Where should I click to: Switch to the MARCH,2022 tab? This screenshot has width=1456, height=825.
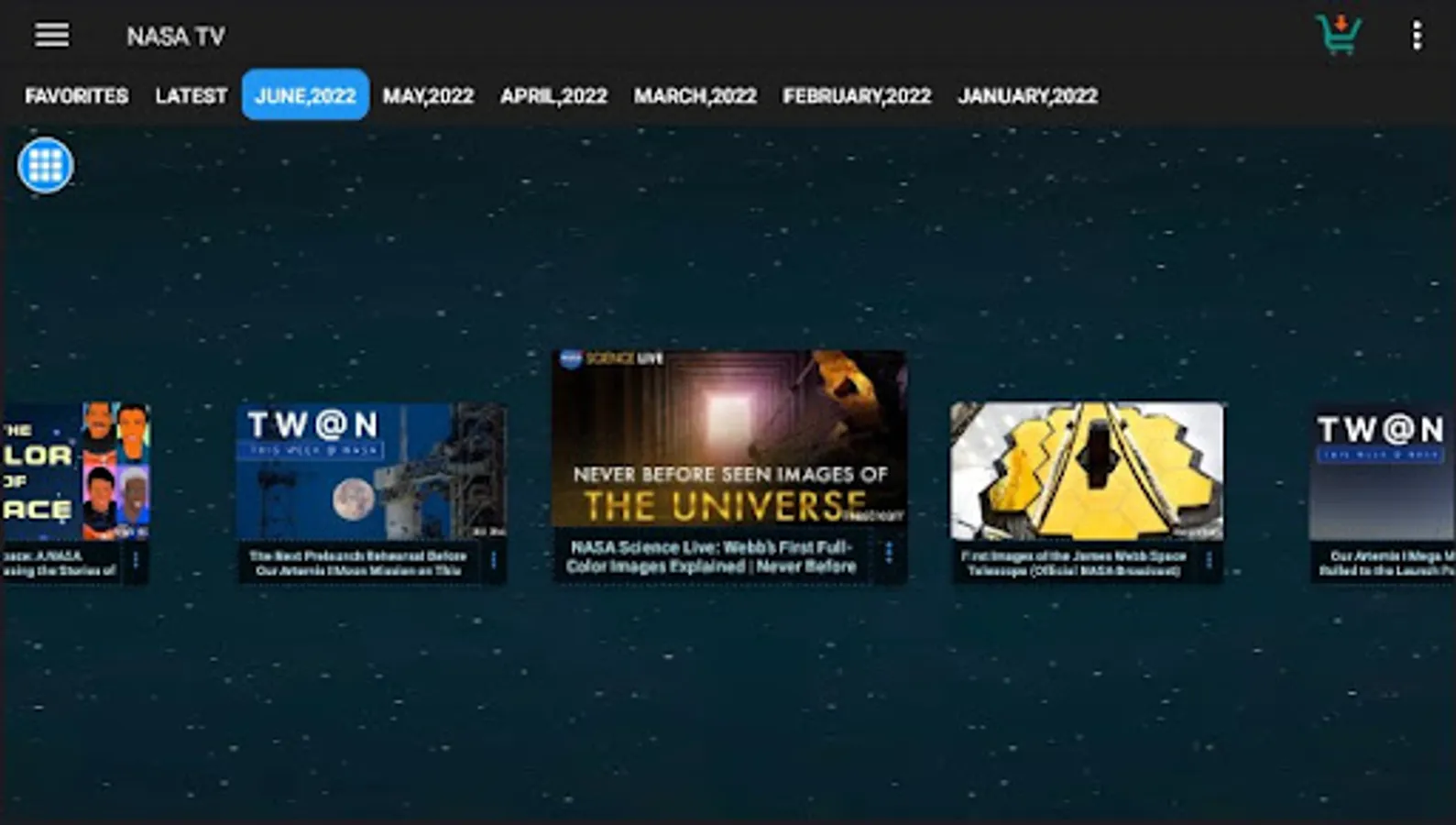[695, 95]
